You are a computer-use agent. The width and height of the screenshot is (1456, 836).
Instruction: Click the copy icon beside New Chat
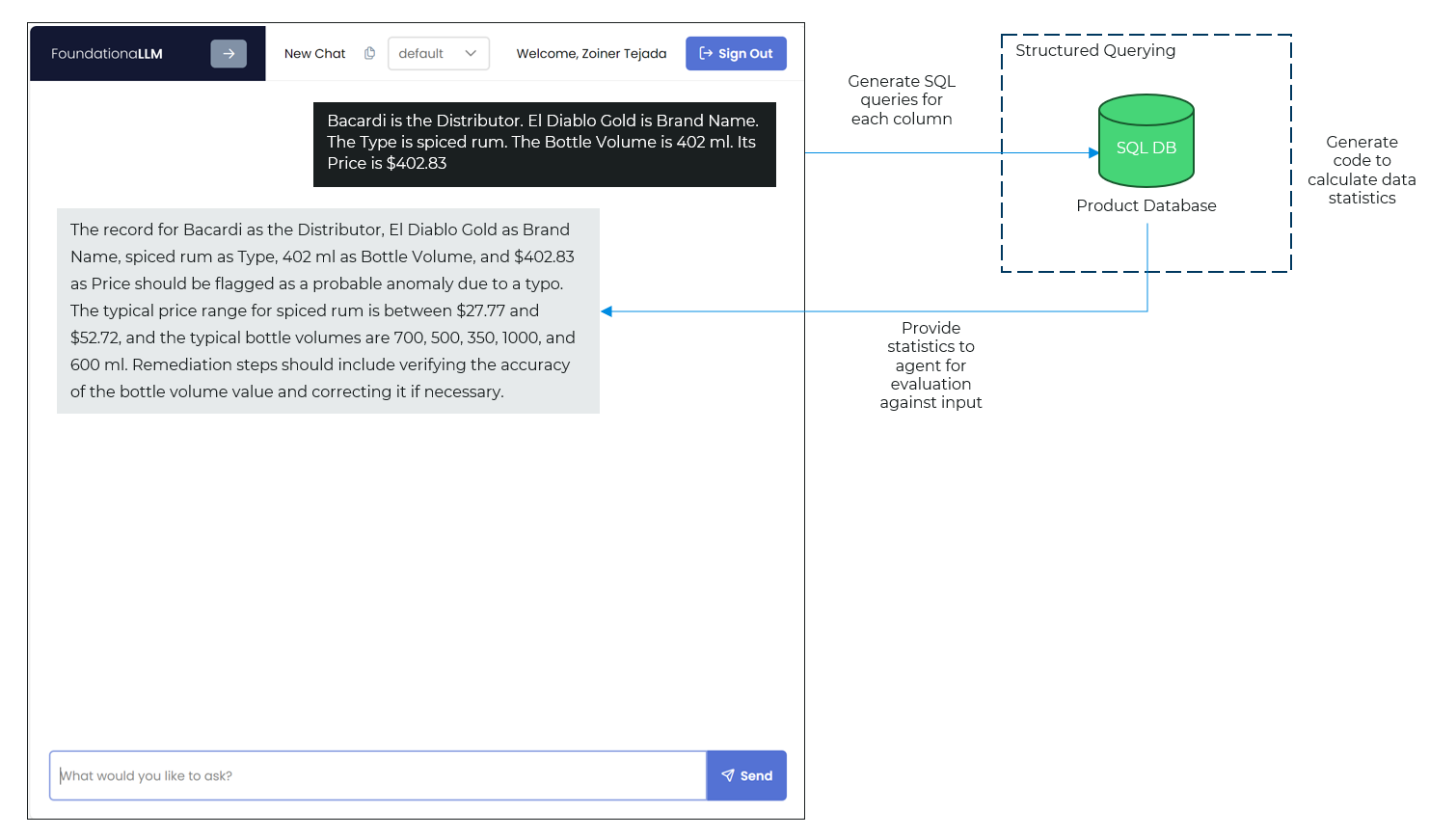(369, 53)
